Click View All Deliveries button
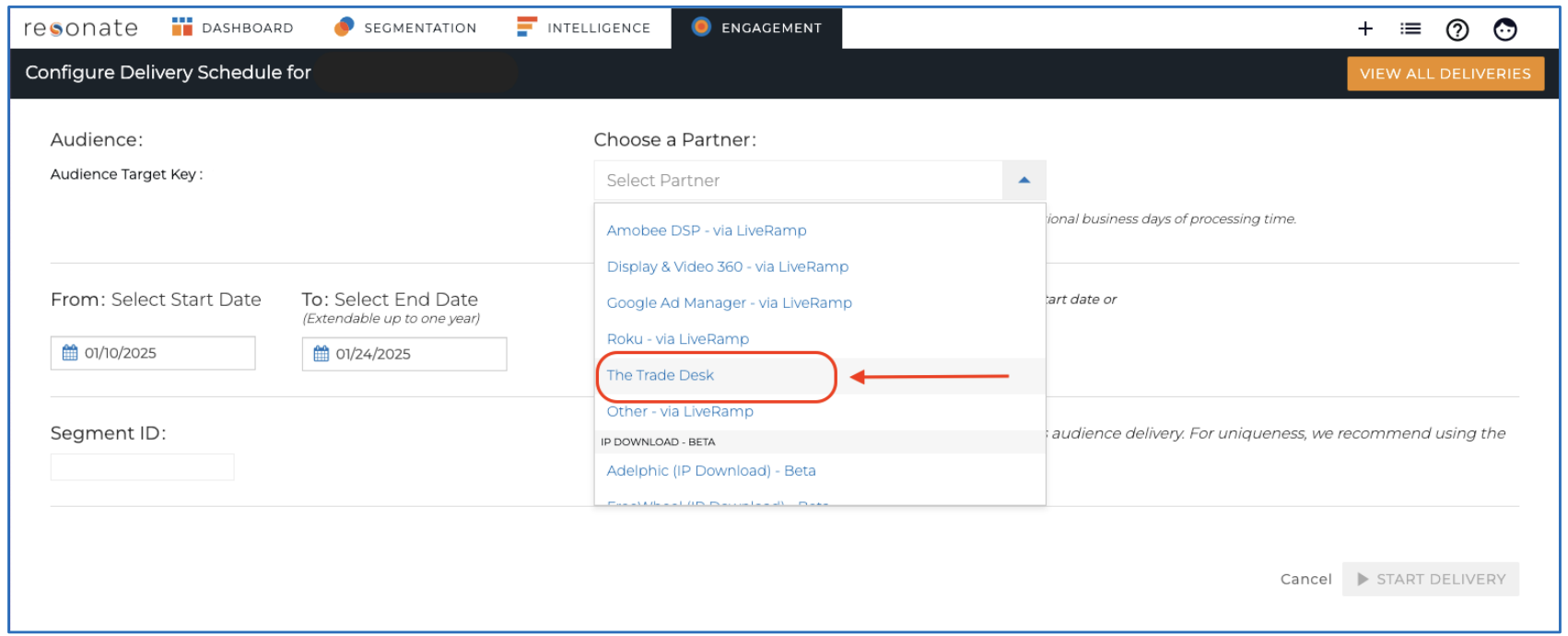This screenshot has width=1568, height=636. click(x=1445, y=74)
